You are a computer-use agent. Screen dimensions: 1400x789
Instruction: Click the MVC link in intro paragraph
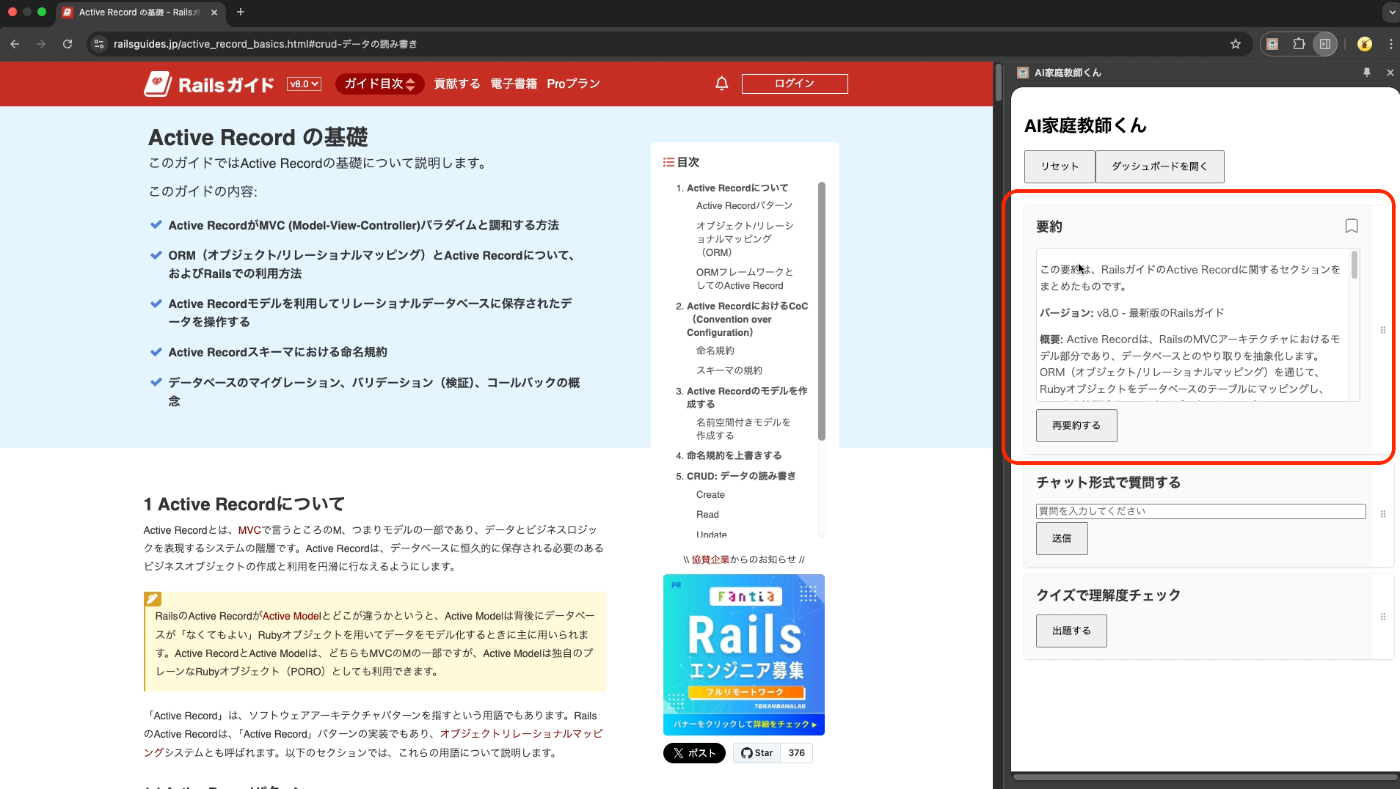tap(249, 530)
